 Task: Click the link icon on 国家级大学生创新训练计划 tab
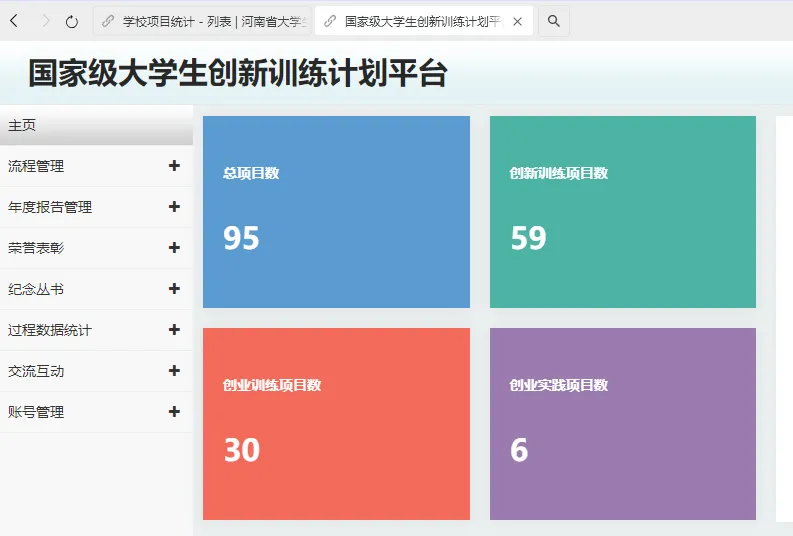click(330, 21)
